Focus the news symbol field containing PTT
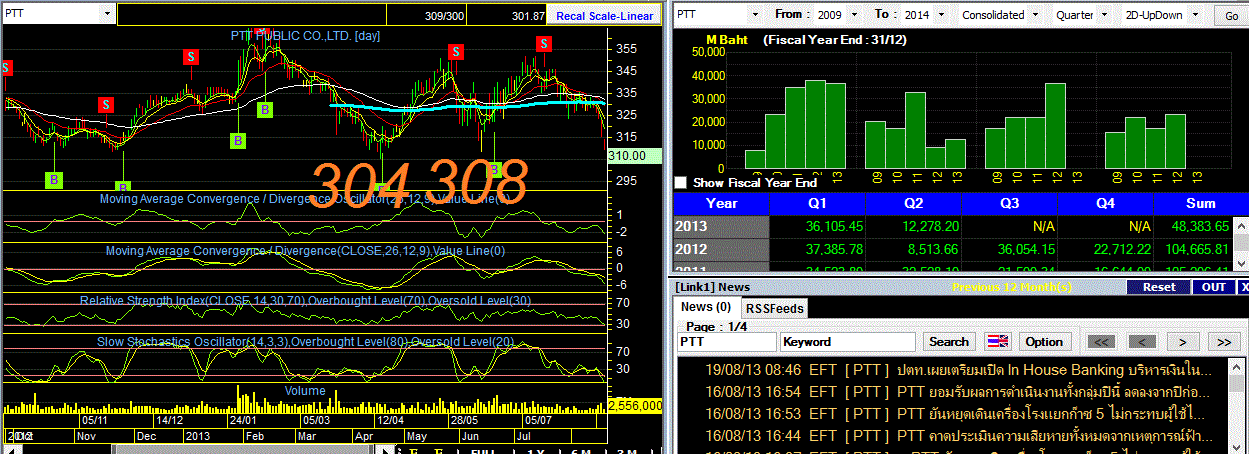The height and width of the screenshot is (454, 1249). click(x=726, y=341)
